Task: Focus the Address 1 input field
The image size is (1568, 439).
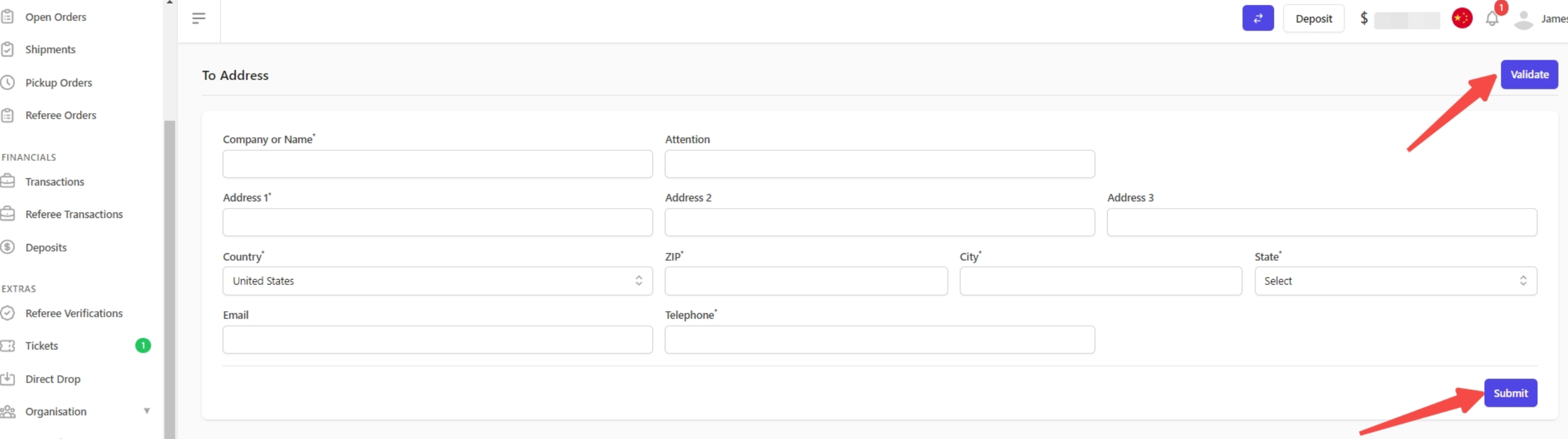Action: pyautogui.click(x=437, y=222)
